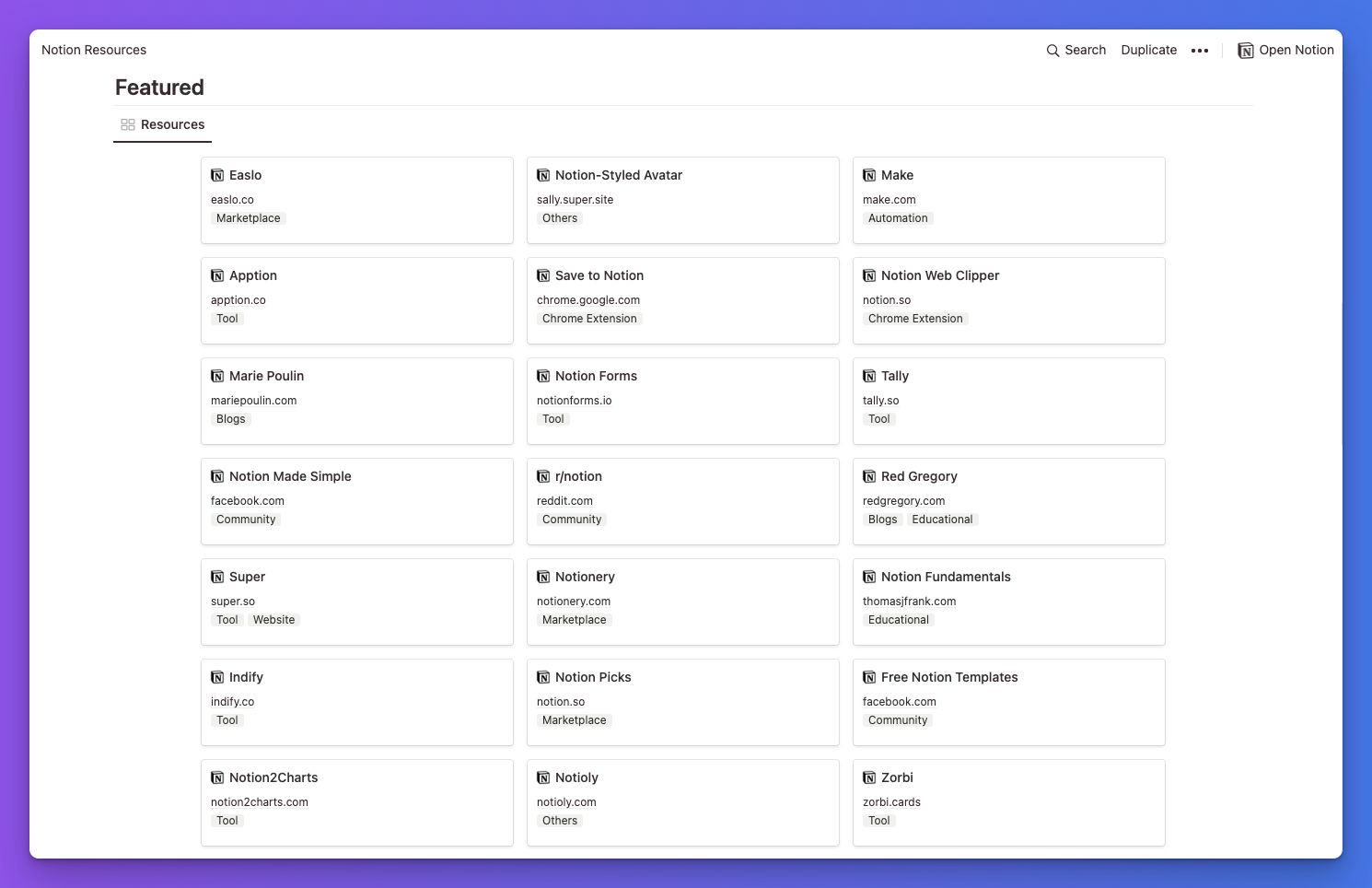The width and height of the screenshot is (1372, 888).
Task: Click the Search magnifier icon
Action: (1051, 50)
